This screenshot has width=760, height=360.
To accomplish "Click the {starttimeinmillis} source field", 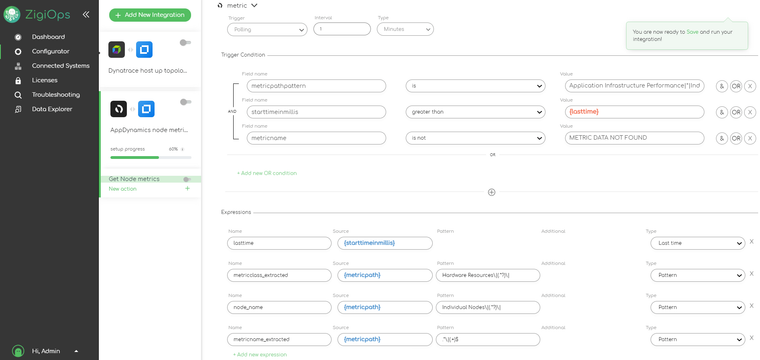I will 385,243.
